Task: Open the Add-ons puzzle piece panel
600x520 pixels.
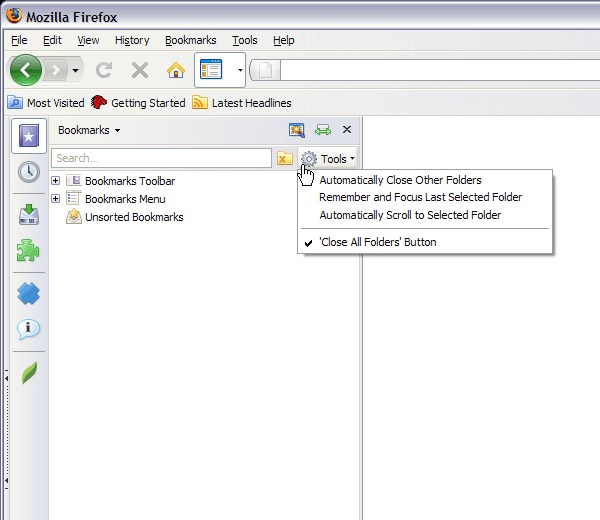Action: point(28,251)
